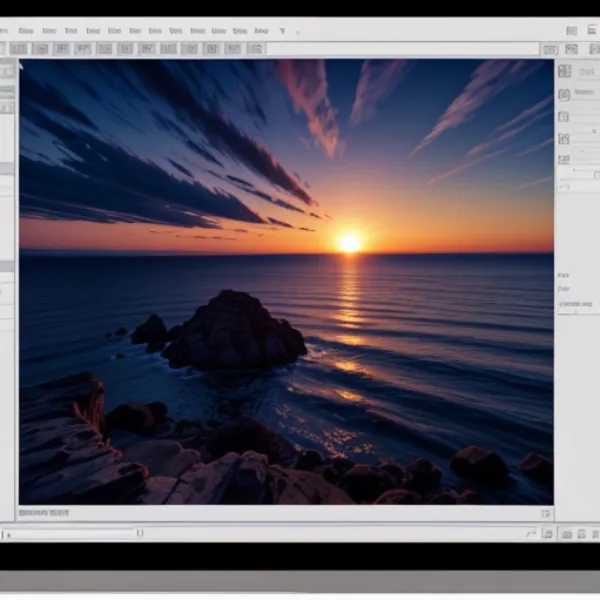Open the second menu in the menu bar
Screen dimensions: 600x600
[48, 31]
